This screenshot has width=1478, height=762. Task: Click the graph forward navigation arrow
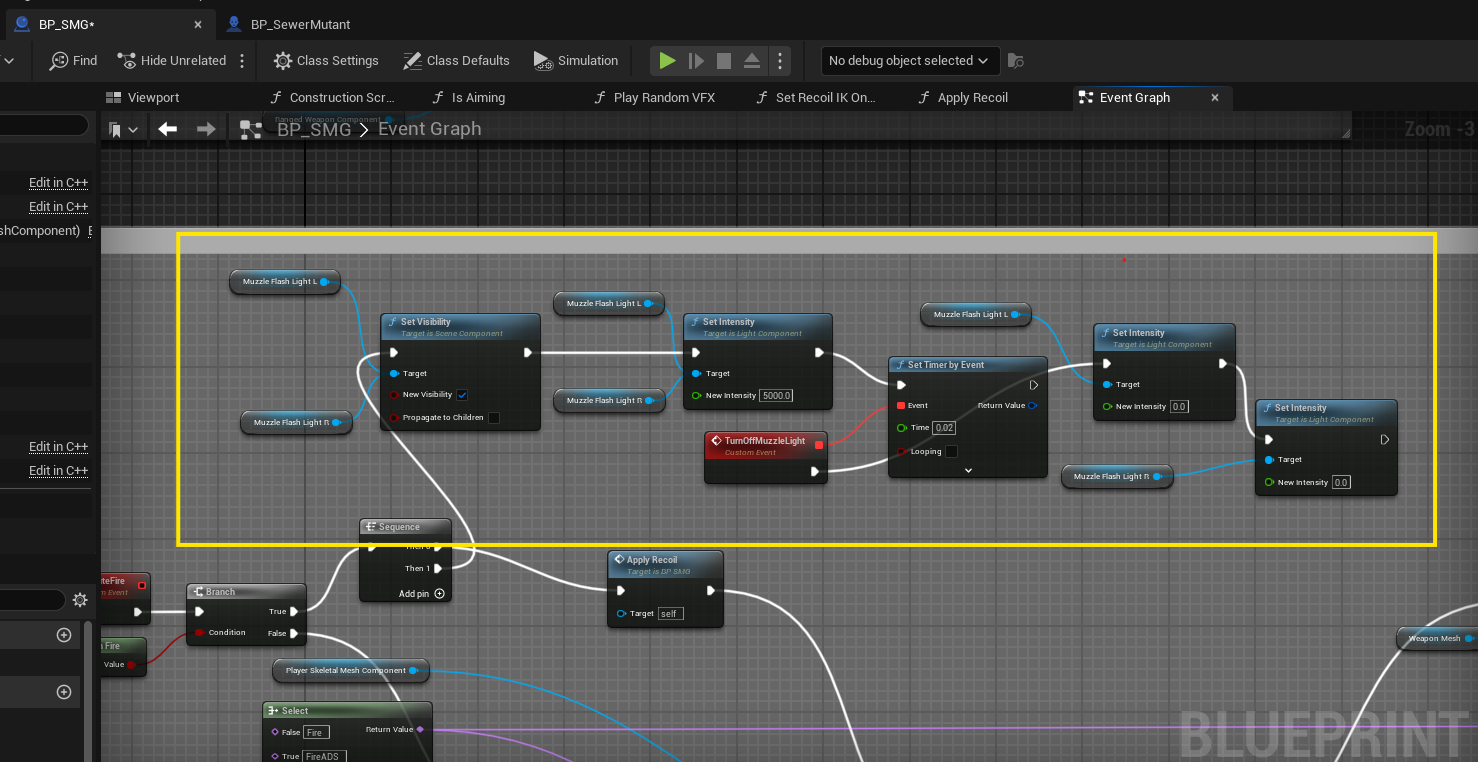(206, 129)
